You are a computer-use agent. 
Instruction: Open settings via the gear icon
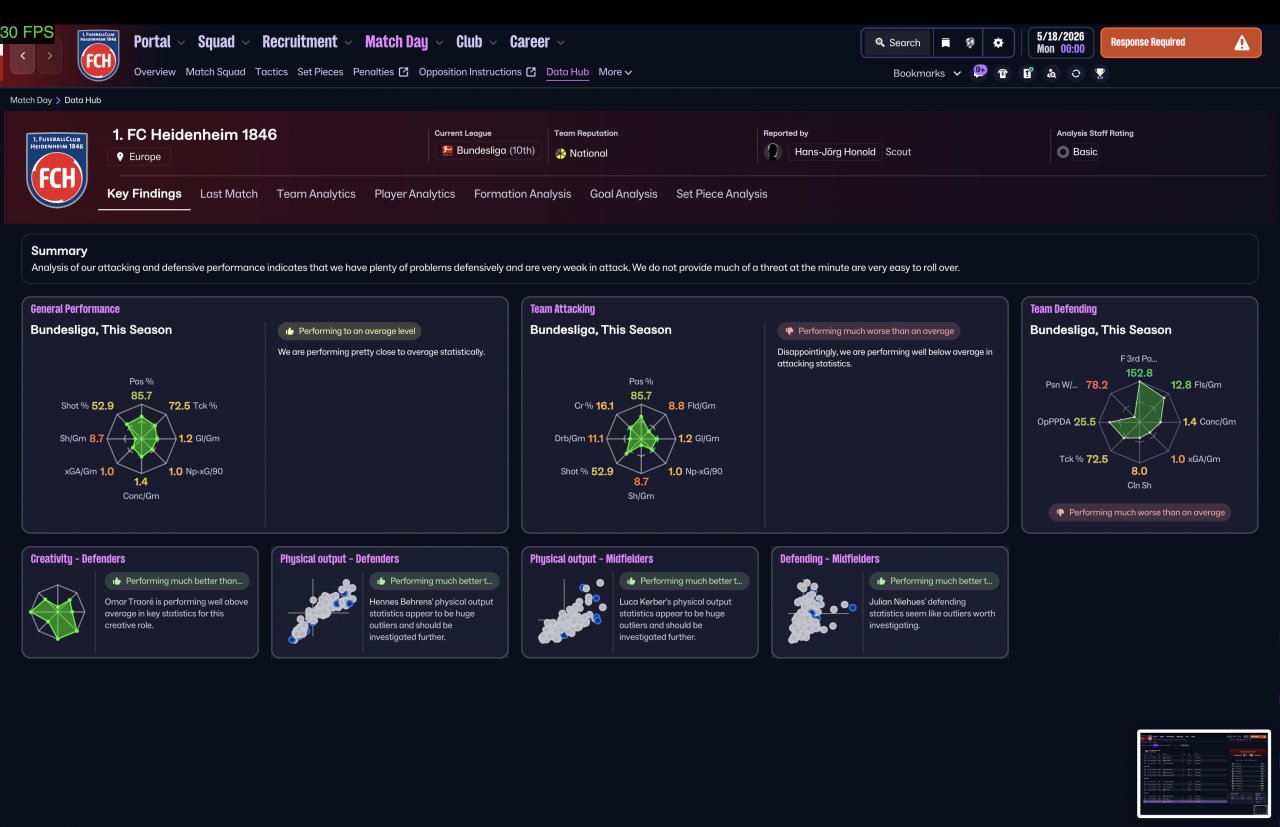click(x=998, y=43)
